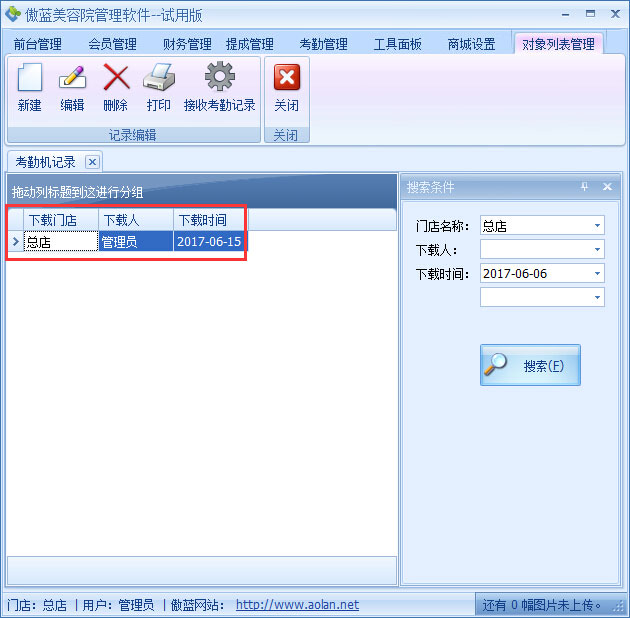Sort by the 下载门店 column header
The image size is (630, 618).
(x=61, y=220)
